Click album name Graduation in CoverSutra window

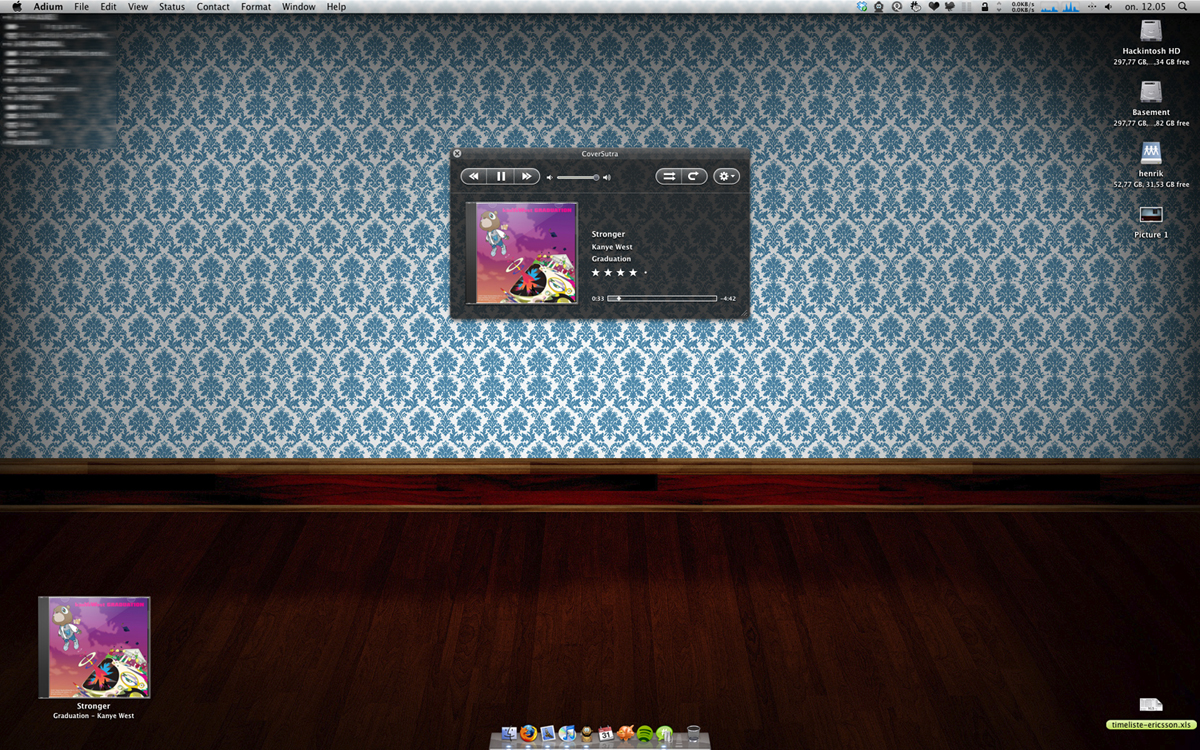pyautogui.click(x=611, y=259)
